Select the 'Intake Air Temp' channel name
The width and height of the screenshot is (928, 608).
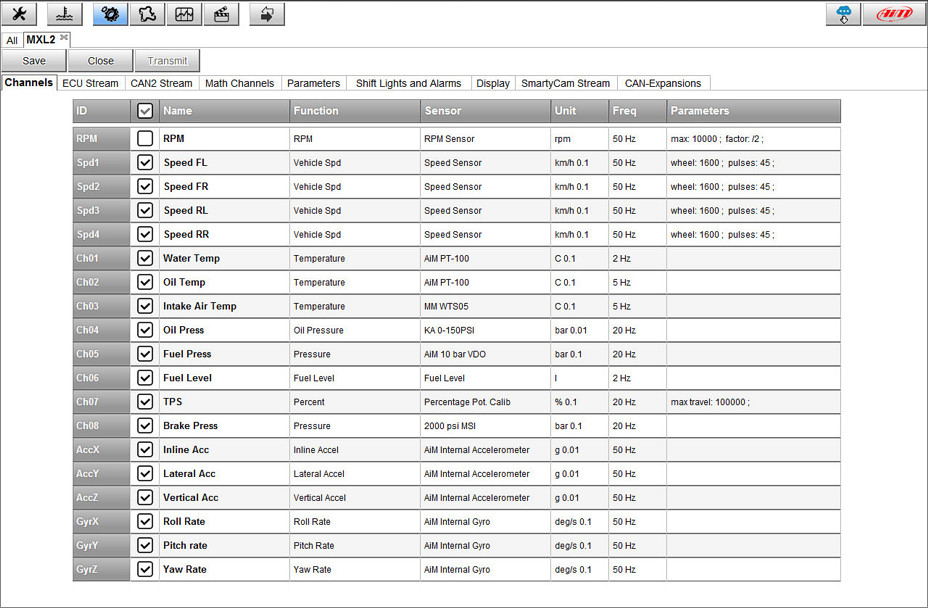tap(199, 306)
